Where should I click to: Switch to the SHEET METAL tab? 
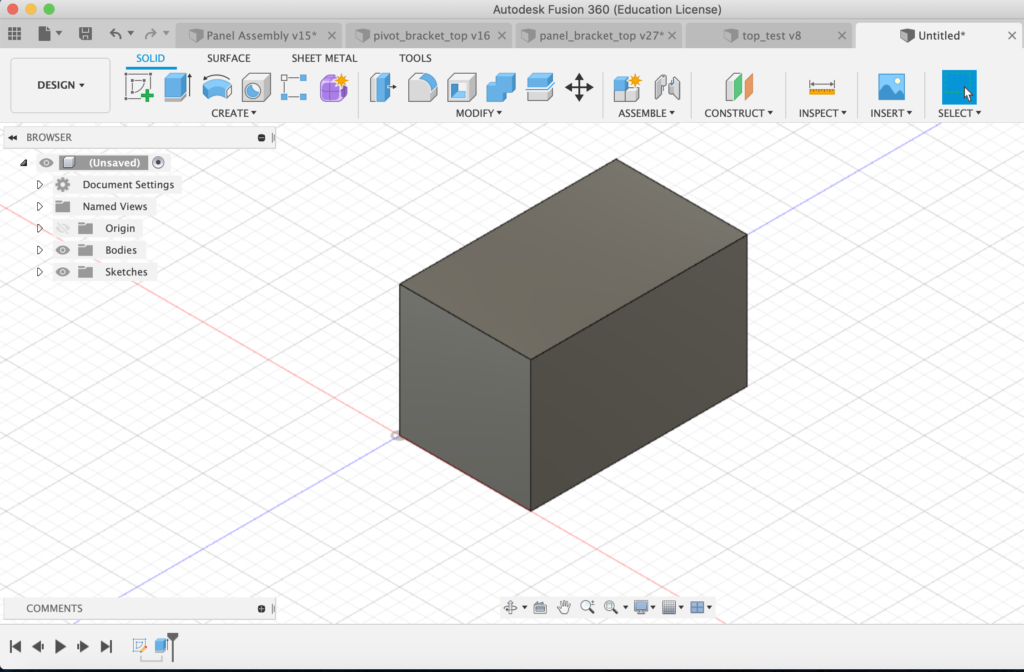(324, 58)
